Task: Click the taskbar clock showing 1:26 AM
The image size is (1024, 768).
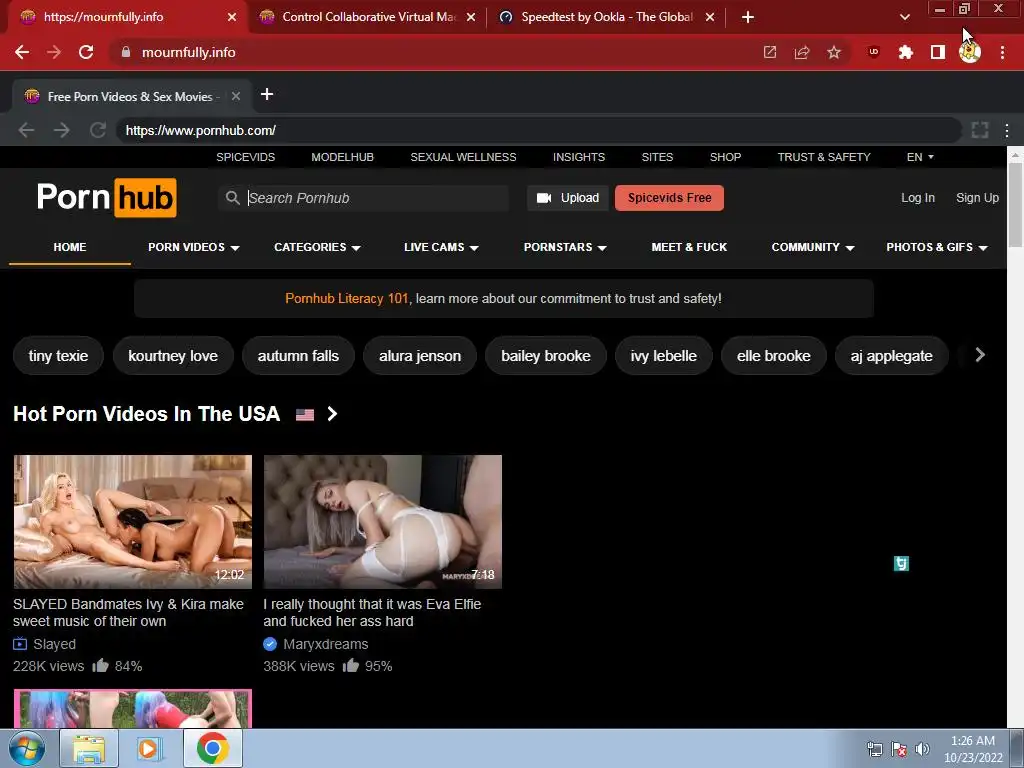Action: pos(972,749)
